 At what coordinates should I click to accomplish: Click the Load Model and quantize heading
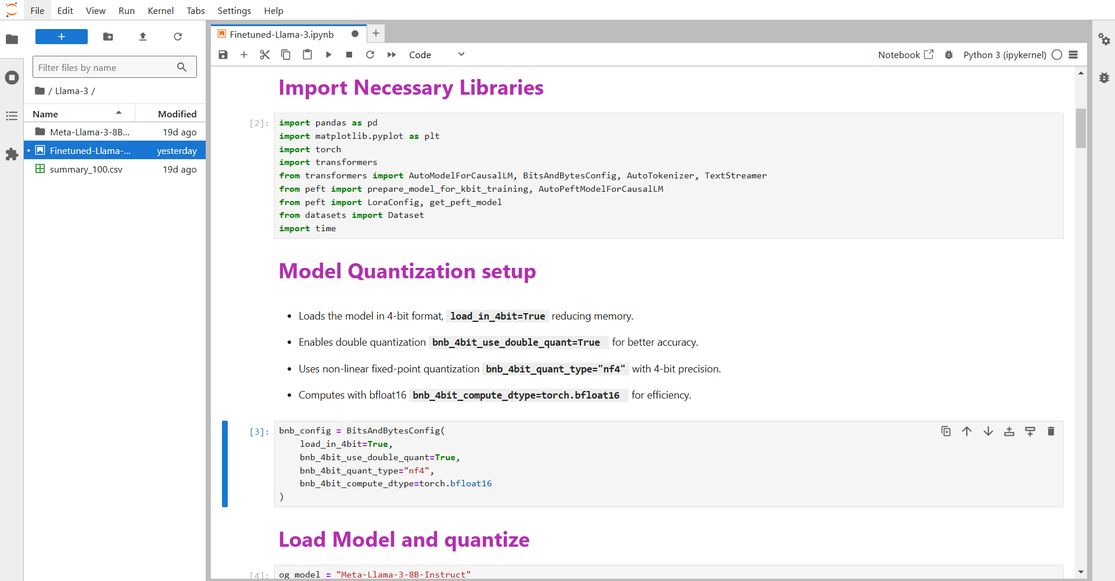[404, 540]
